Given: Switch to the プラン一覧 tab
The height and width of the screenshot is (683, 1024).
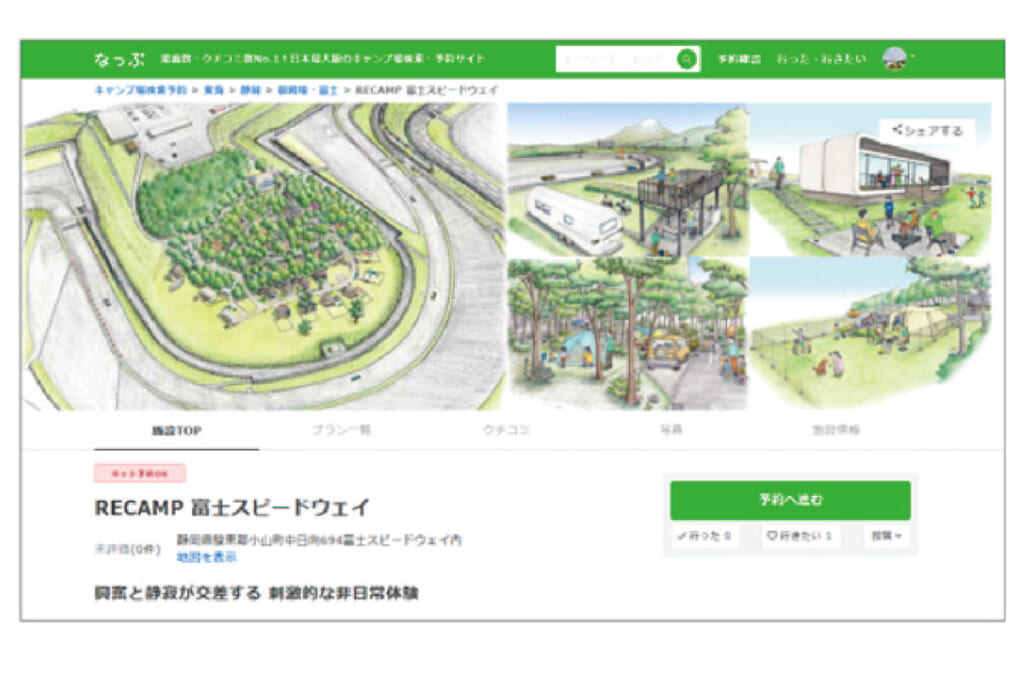Looking at the screenshot, I should tap(341, 430).
